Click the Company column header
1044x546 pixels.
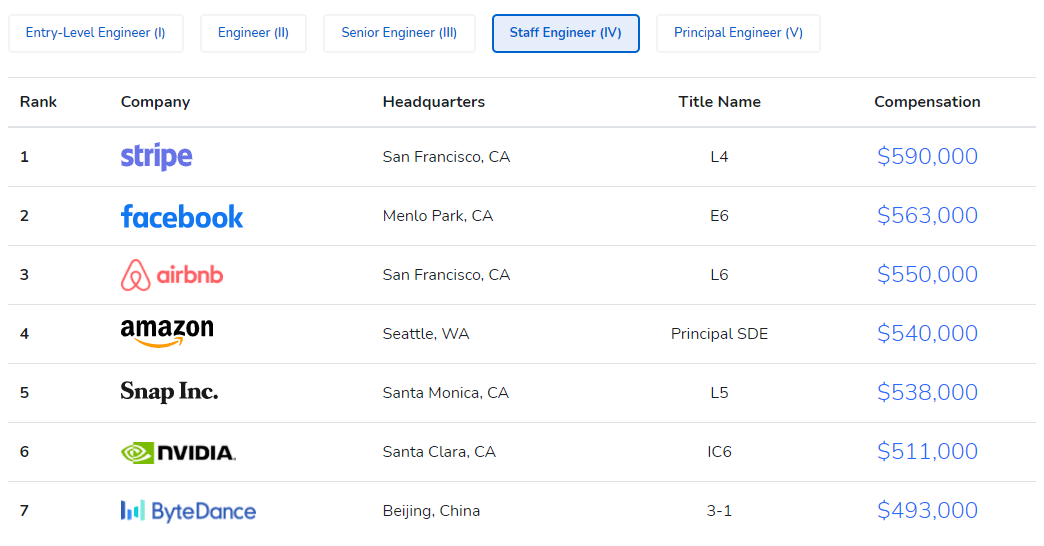click(x=155, y=102)
